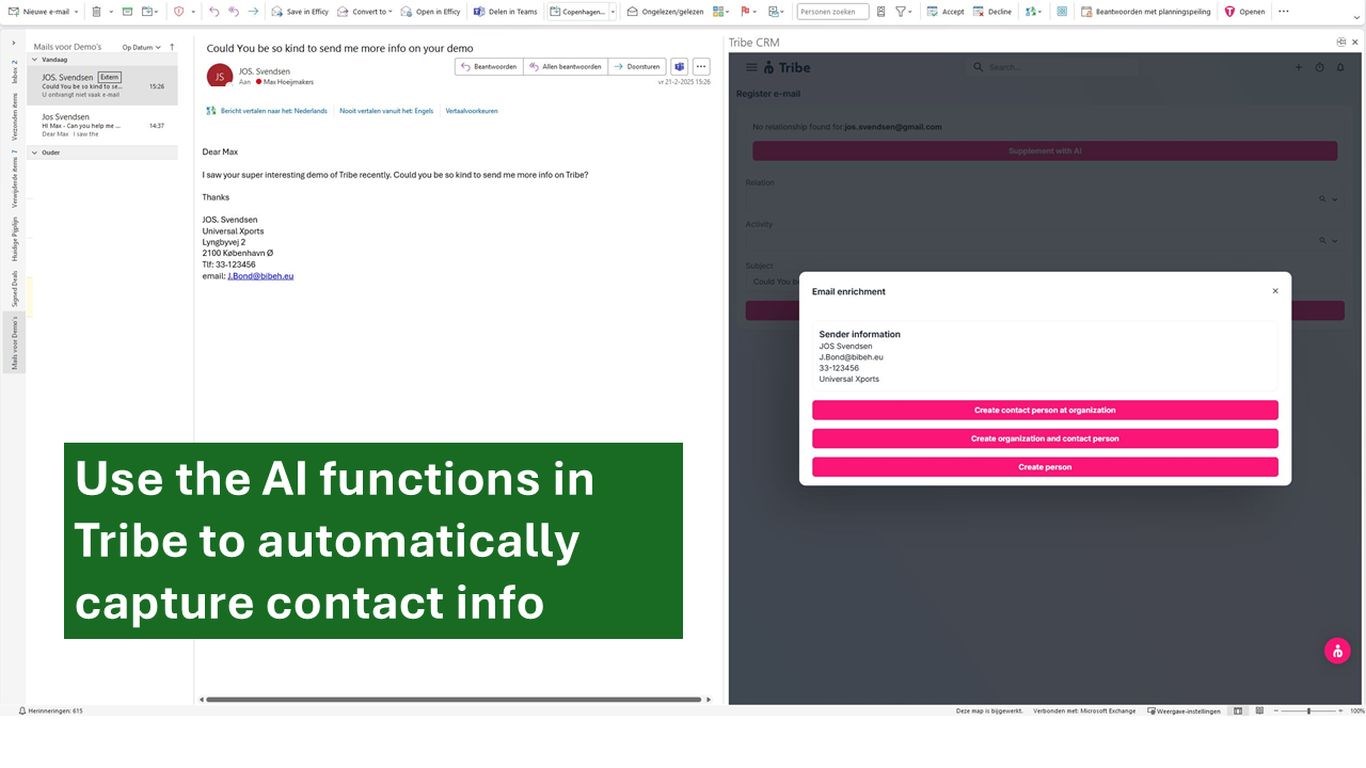Screen dimensions: 1366x768
Task: Click Weergave-instellingen in the status bar
Action: [x=1184, y=711]
